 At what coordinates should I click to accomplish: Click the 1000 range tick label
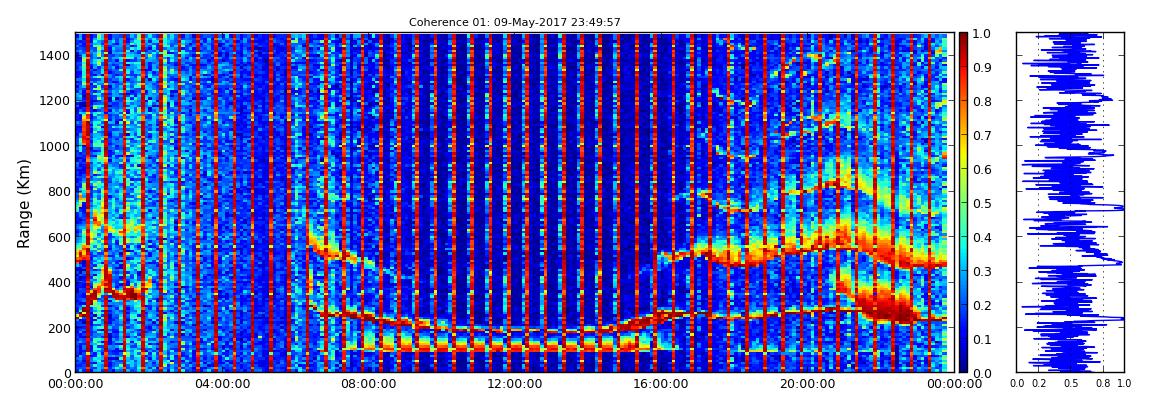coord(56,146)
